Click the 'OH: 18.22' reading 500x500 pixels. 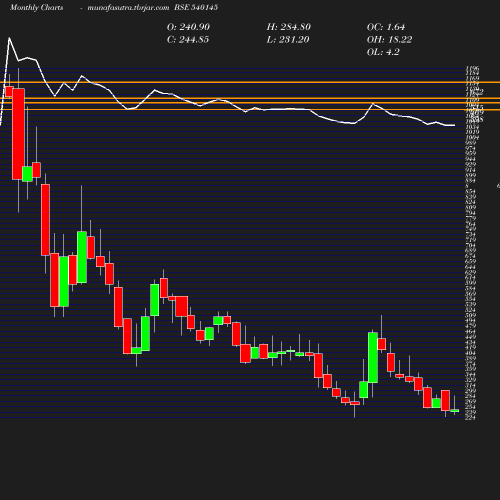389,40
